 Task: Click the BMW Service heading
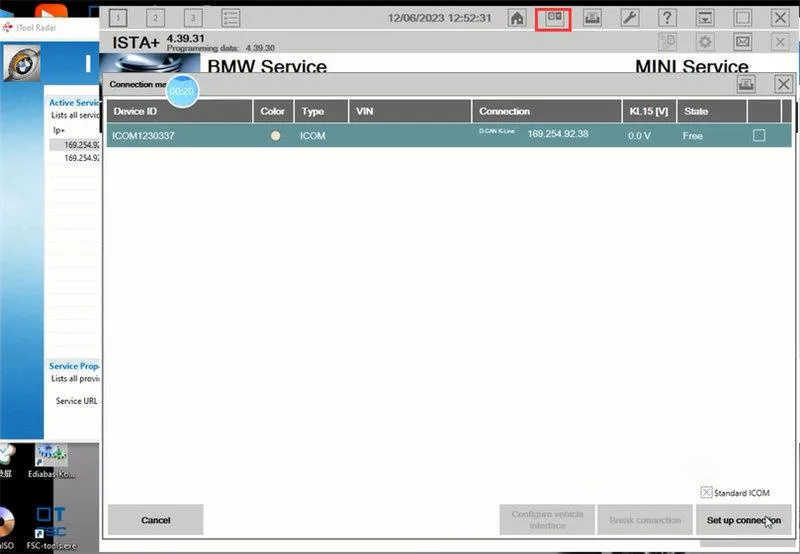tap(267, 66)
